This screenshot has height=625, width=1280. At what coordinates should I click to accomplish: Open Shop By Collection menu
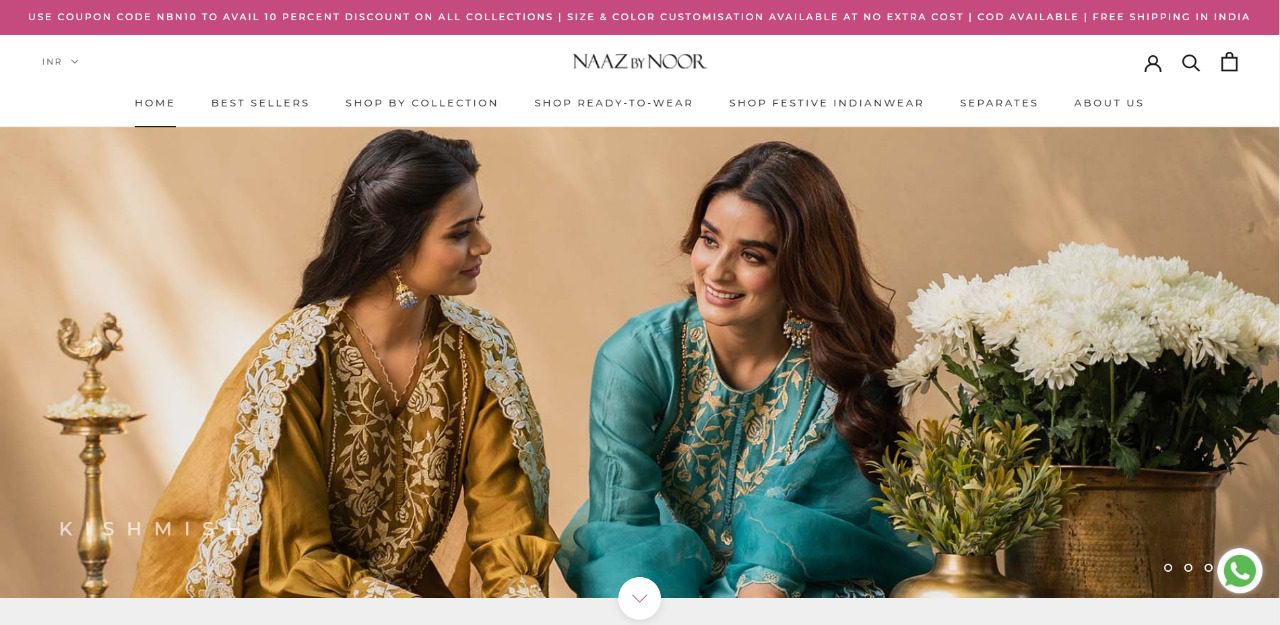click(x=422, y=103)
